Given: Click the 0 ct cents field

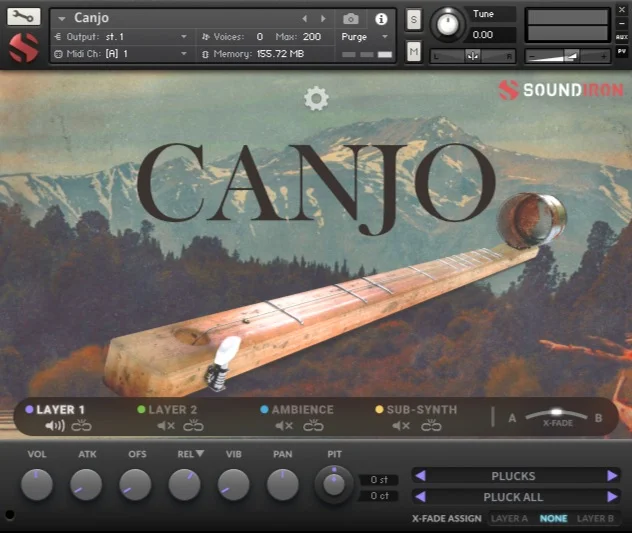Looking at the screenshot, I should [379, 496].
